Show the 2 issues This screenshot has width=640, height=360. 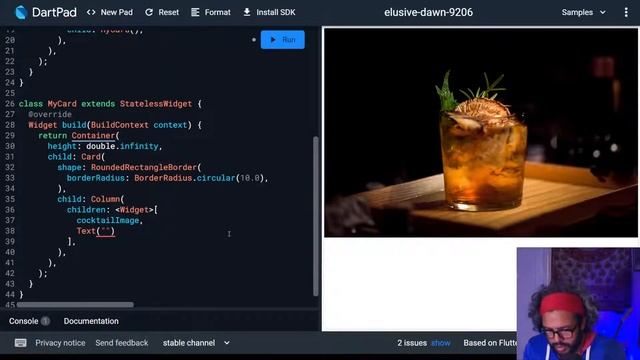(441, 343)
